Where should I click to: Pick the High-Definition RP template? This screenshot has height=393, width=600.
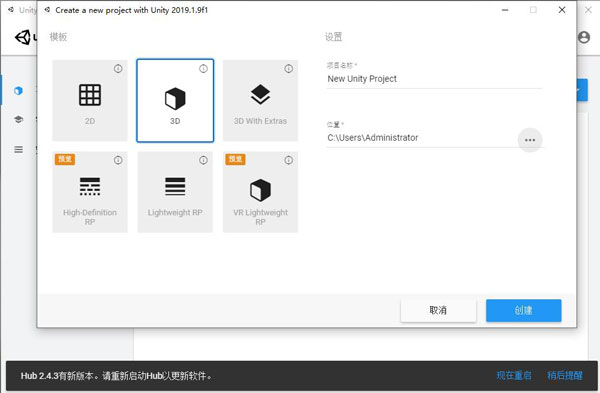tap(90, 192)
